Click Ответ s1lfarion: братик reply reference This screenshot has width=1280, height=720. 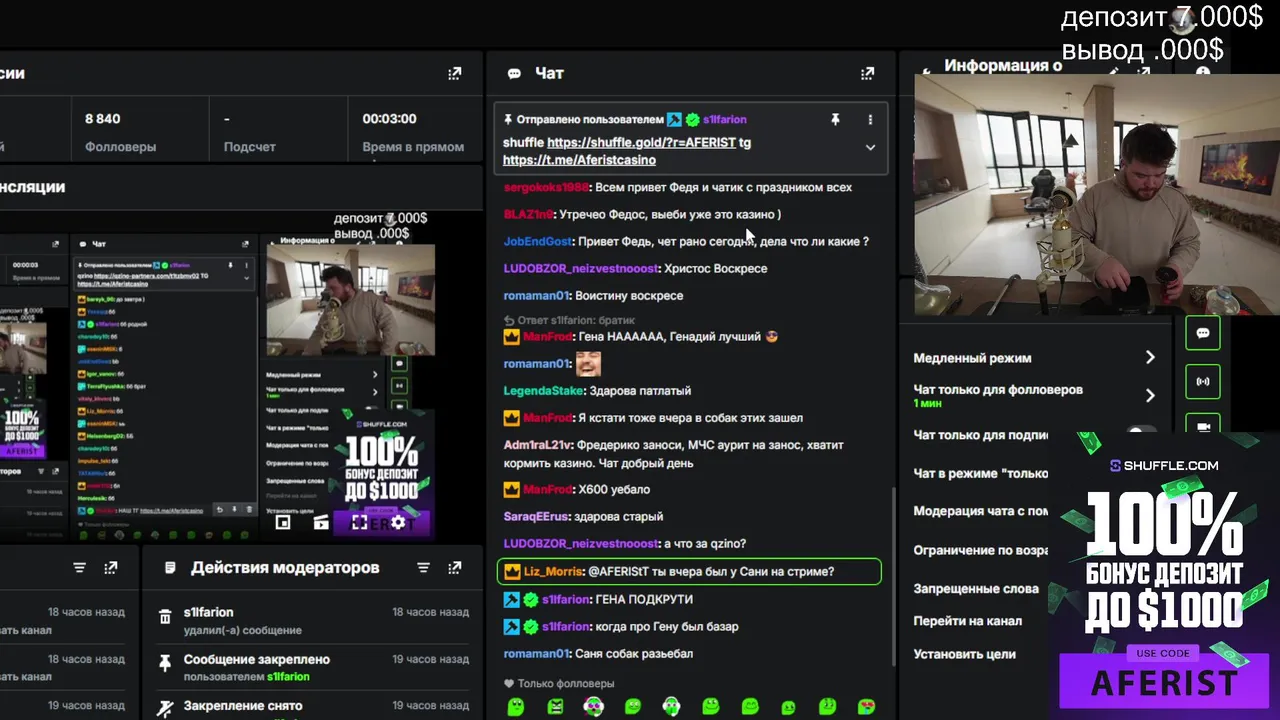568,320
